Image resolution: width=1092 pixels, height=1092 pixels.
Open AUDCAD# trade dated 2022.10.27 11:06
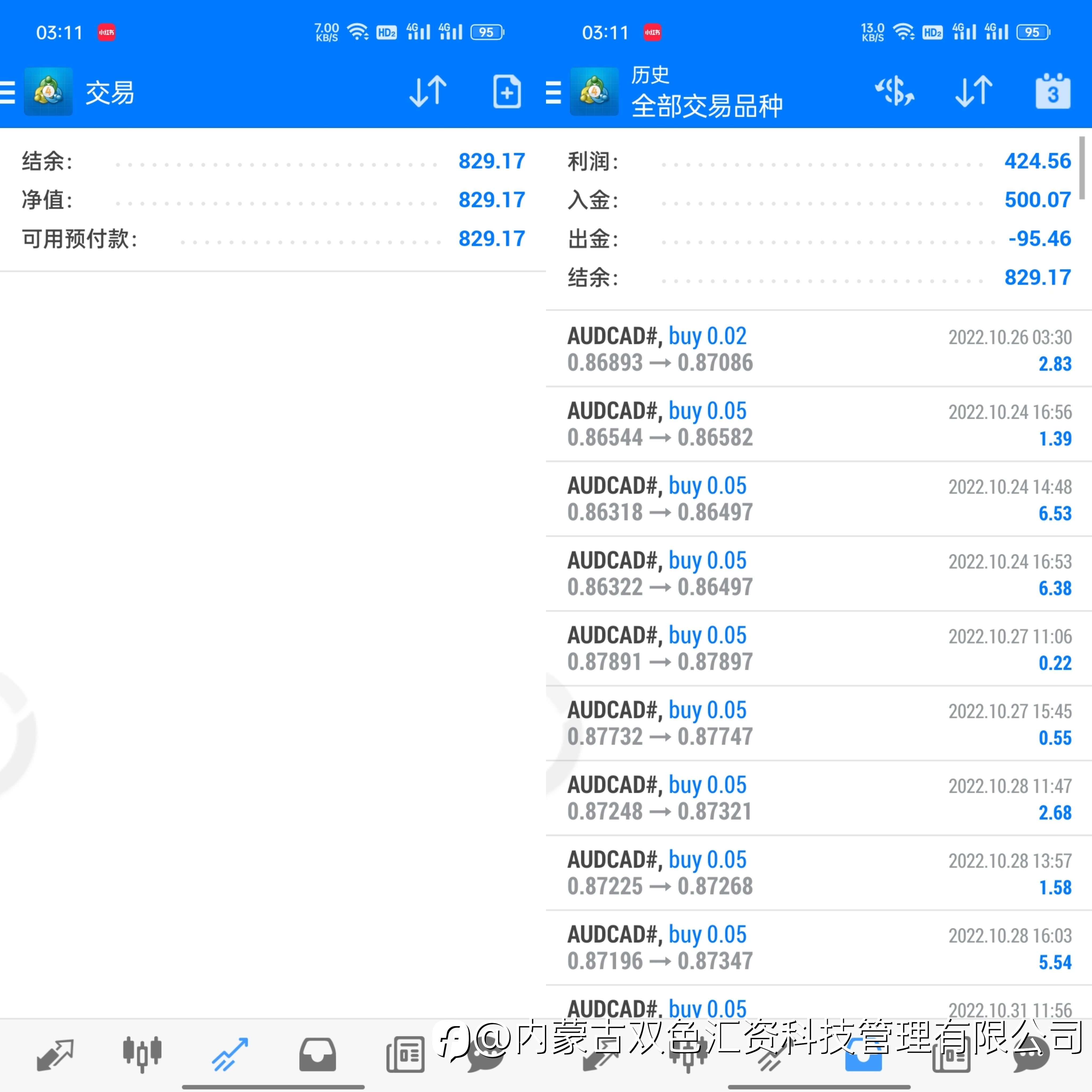pos(819,648)
